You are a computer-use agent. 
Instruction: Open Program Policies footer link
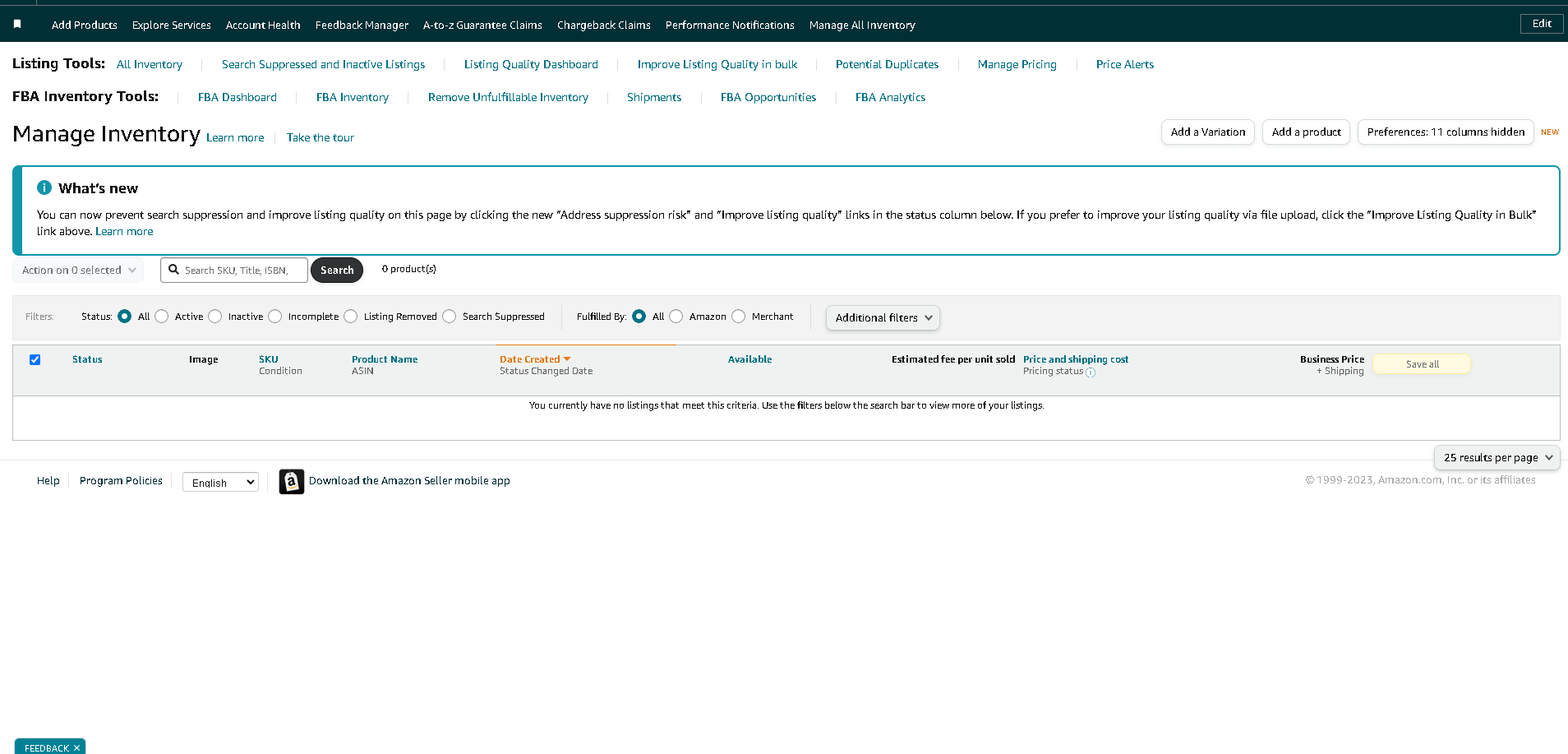point(121,480)
